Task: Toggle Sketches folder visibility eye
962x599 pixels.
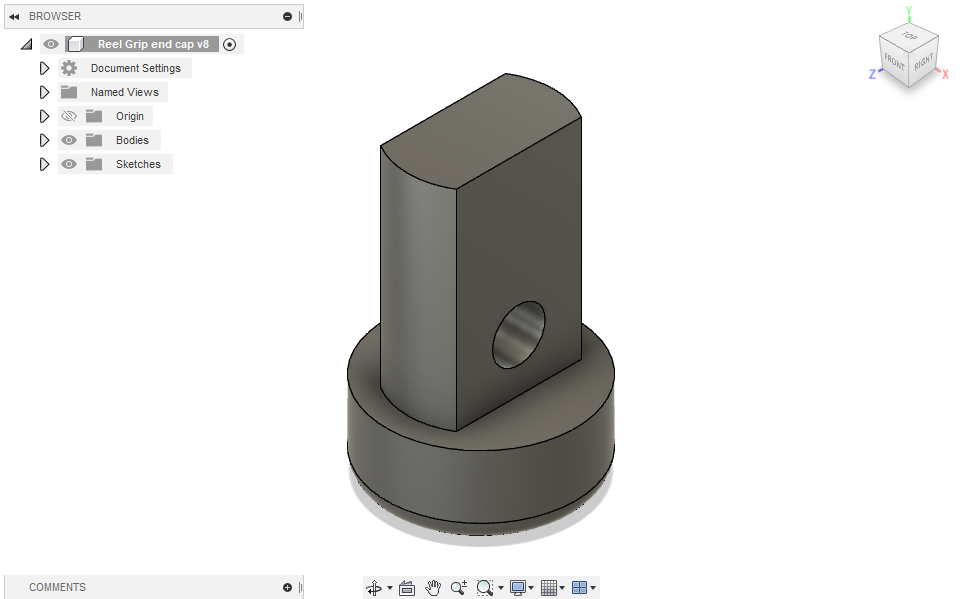Action: coord(69,164)
